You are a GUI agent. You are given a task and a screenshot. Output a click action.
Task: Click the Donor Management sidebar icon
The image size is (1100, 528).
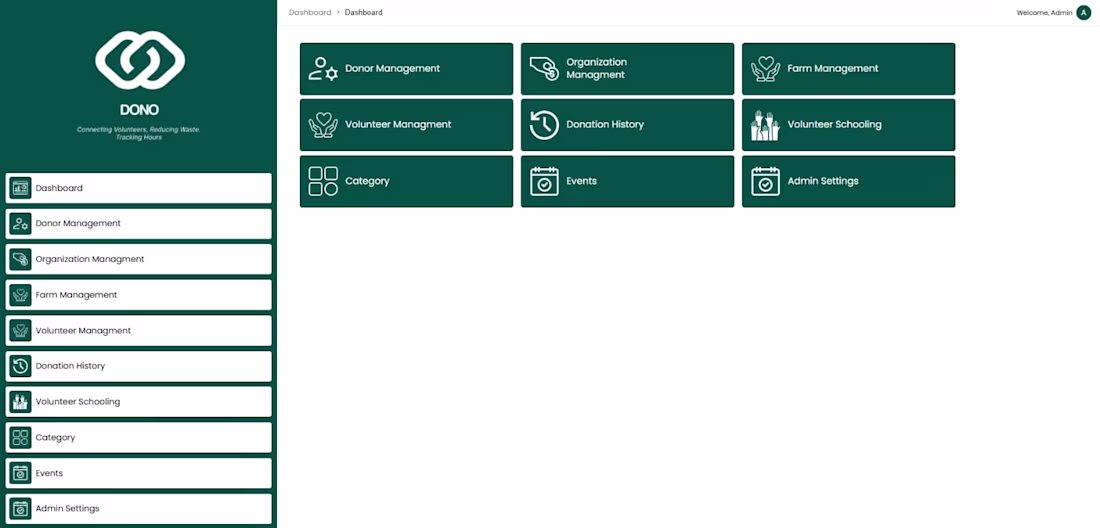tap(20, 224)
